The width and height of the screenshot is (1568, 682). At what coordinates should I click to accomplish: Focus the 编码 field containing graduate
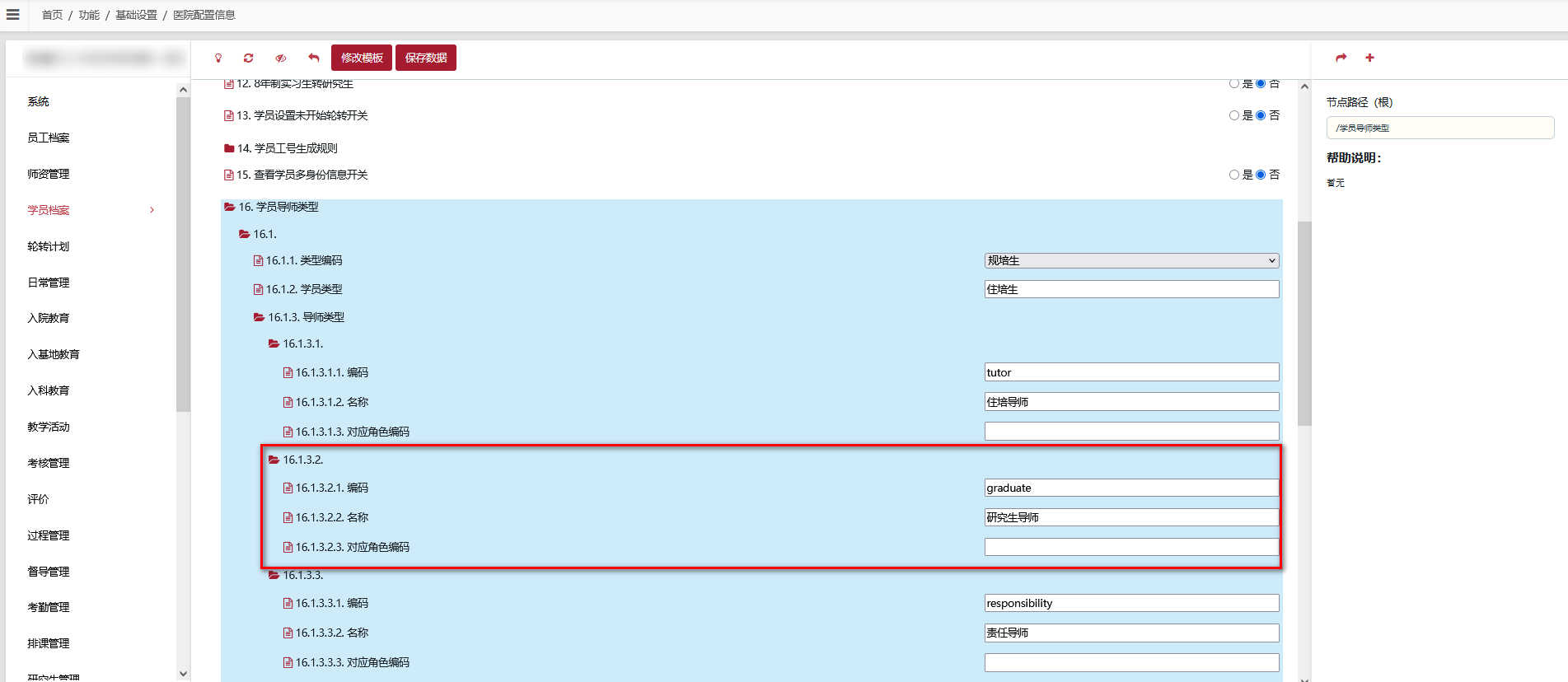pyautogui.click(x=1131, y=488)
